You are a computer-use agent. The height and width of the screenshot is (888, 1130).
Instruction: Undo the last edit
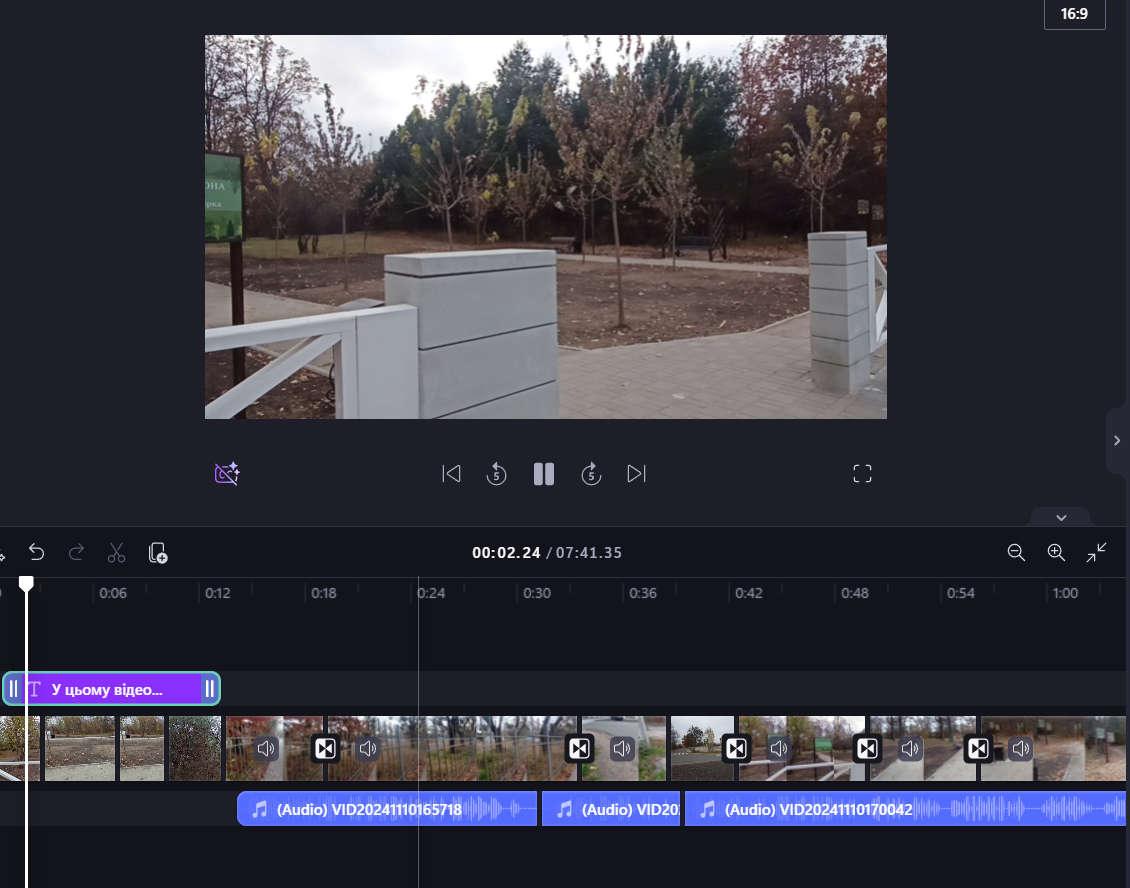[x=36, y=553]
